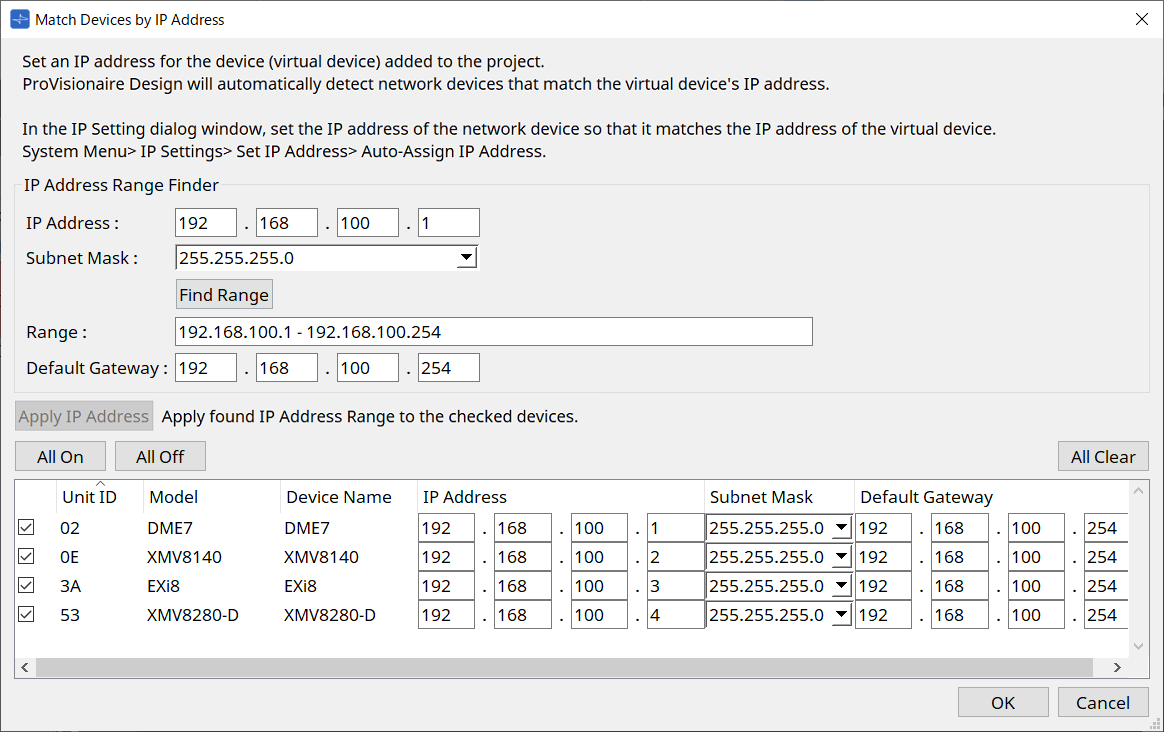Uncheck the EXi8 device checkbox
This screenshot has width=1164, height=732.
pos(26,585)
